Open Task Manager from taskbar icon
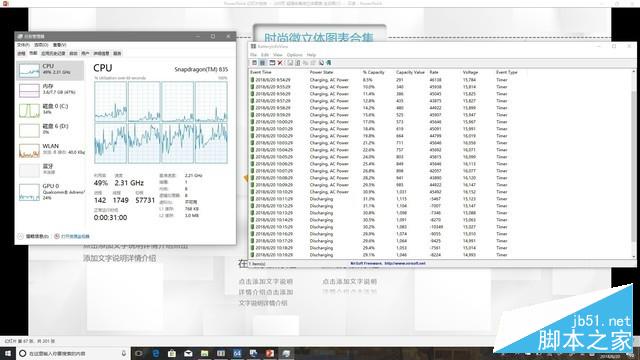640x360 pixels. 286,353
